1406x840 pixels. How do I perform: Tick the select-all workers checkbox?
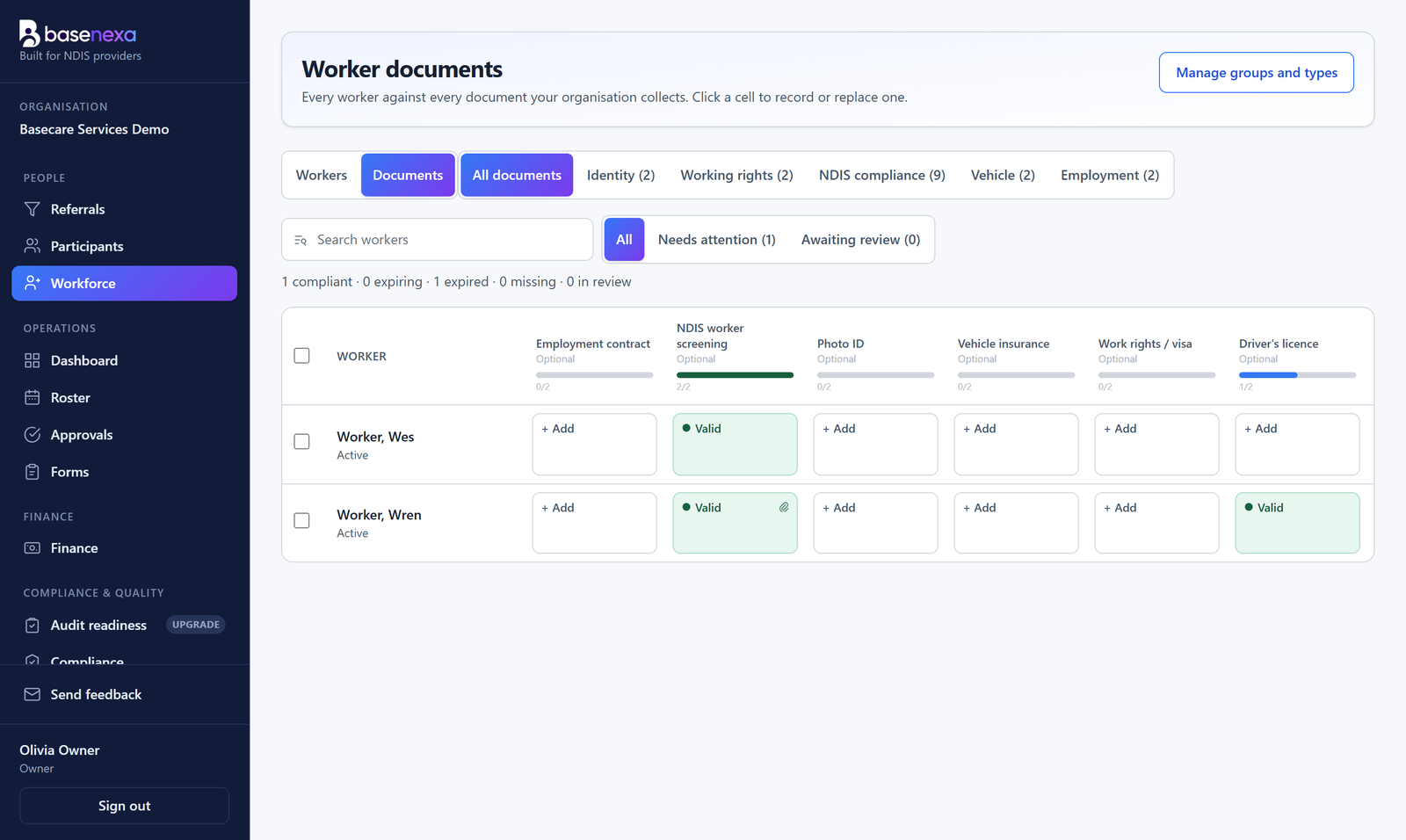click(301, 356)
